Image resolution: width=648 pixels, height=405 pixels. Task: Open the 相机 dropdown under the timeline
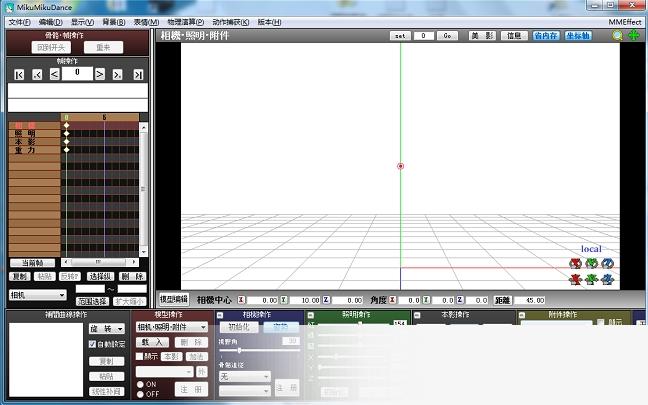click(38, 295)
